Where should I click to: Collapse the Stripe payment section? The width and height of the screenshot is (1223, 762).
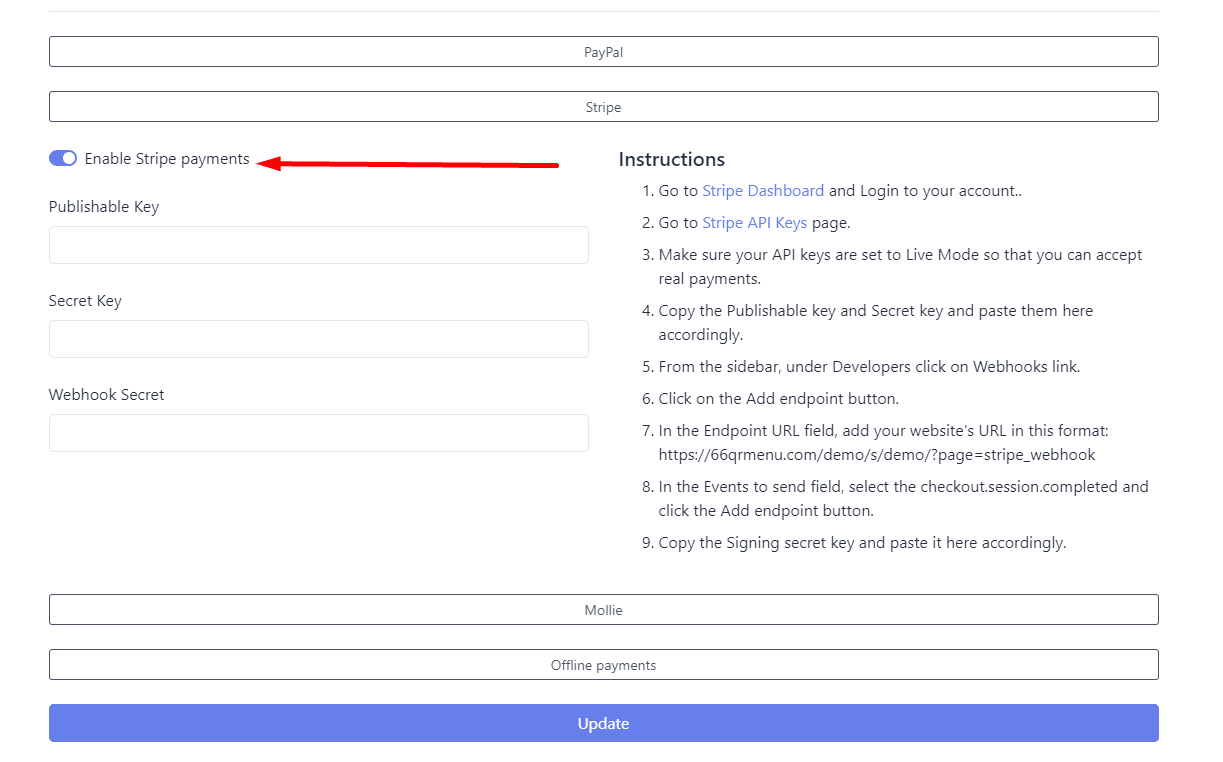point(603,107)
